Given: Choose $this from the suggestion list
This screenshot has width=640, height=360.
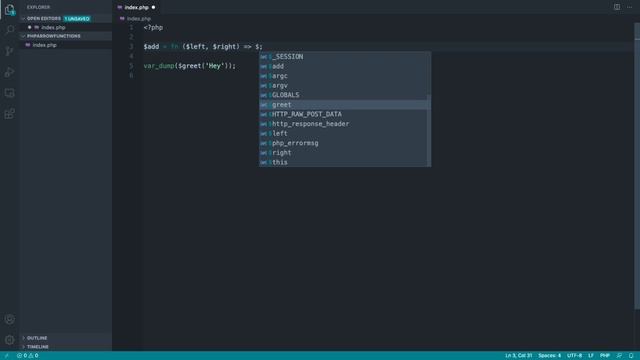Looking at the screenshot, I should (x=344, y=162).
